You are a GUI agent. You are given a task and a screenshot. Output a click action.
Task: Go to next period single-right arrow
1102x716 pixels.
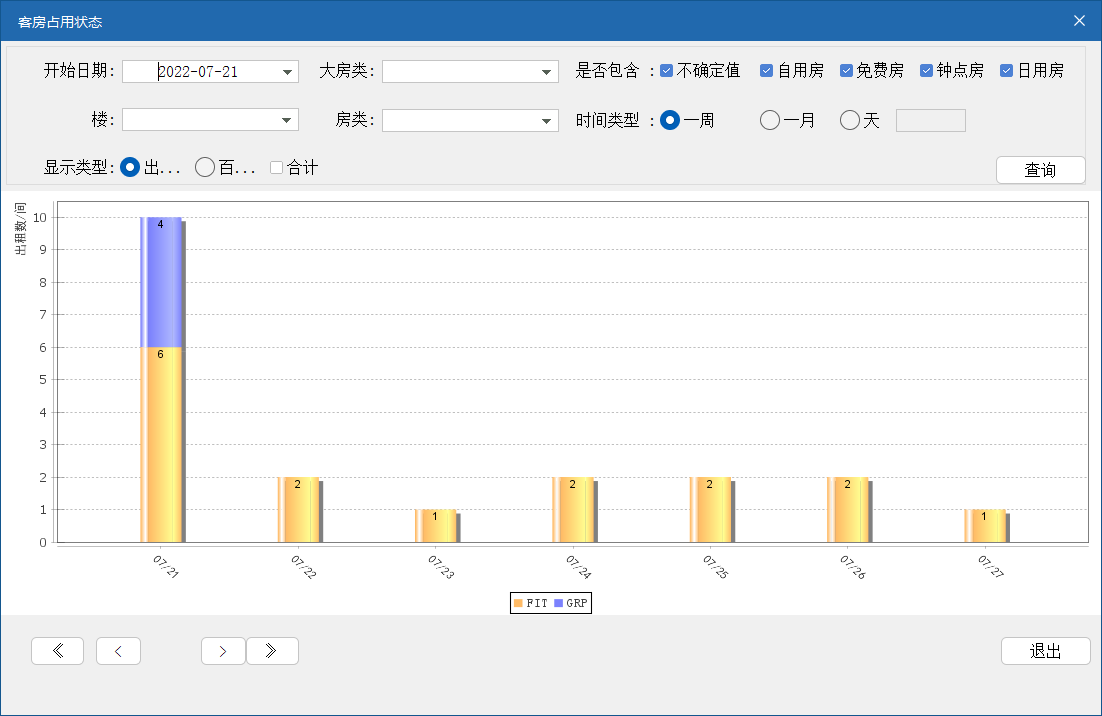click(x=223, y=651)
